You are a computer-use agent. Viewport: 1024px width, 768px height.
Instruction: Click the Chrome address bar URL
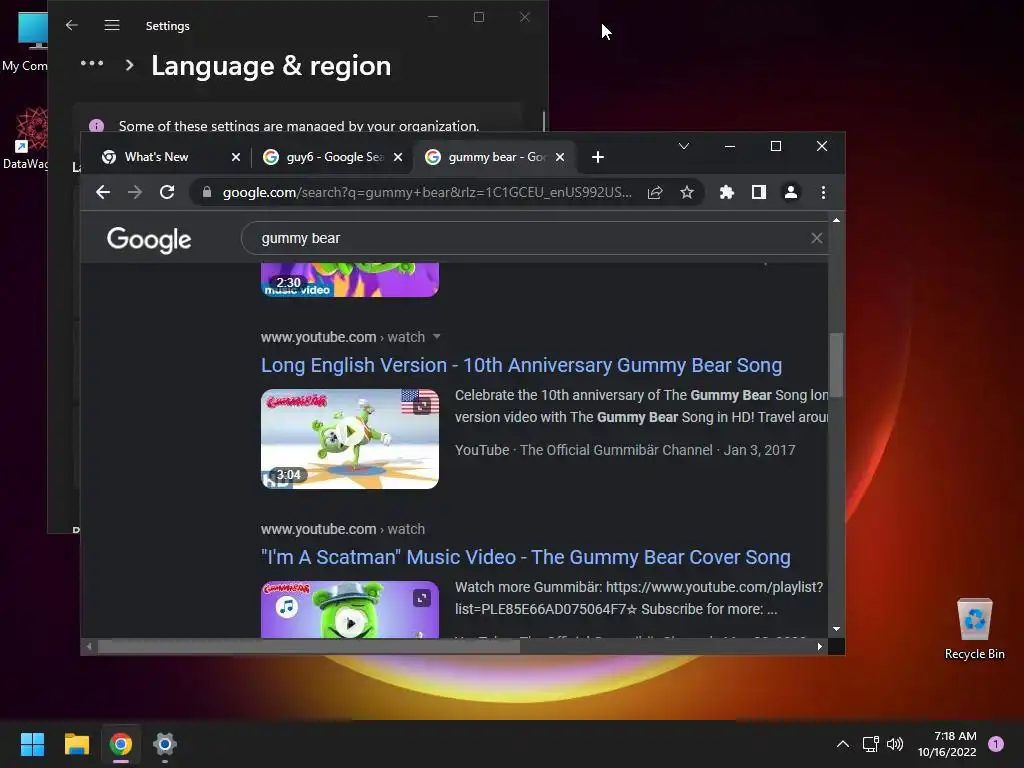[x=427, y=192]
